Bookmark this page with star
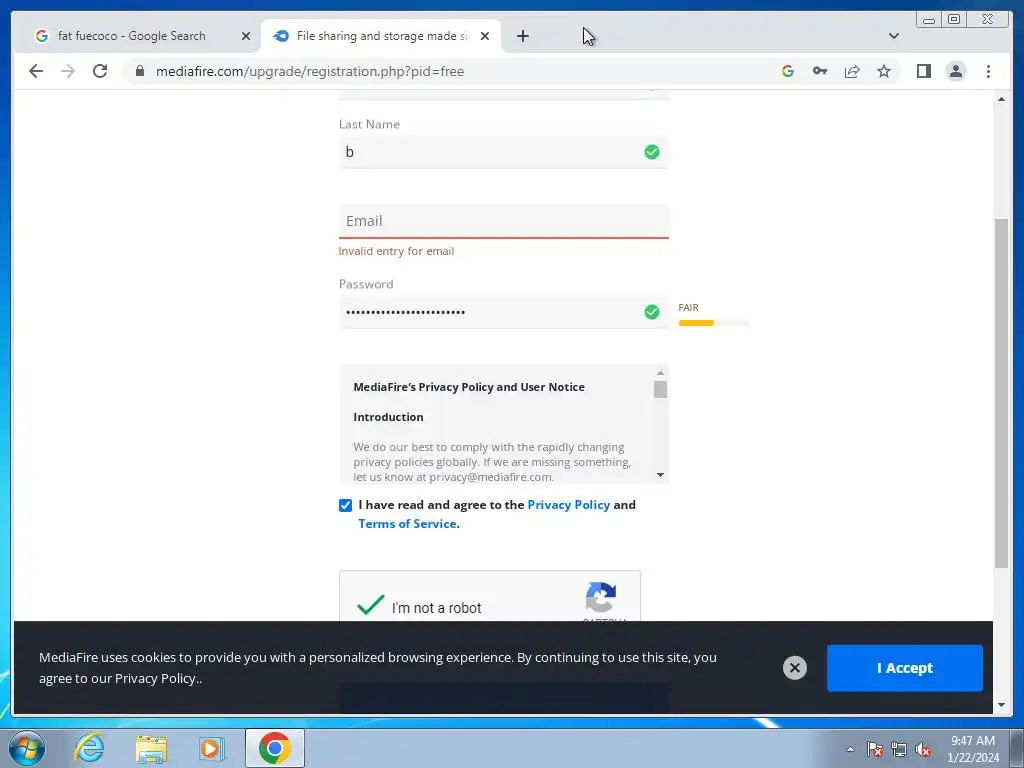Screen dimensions: 1024x768 coord(884,71)
